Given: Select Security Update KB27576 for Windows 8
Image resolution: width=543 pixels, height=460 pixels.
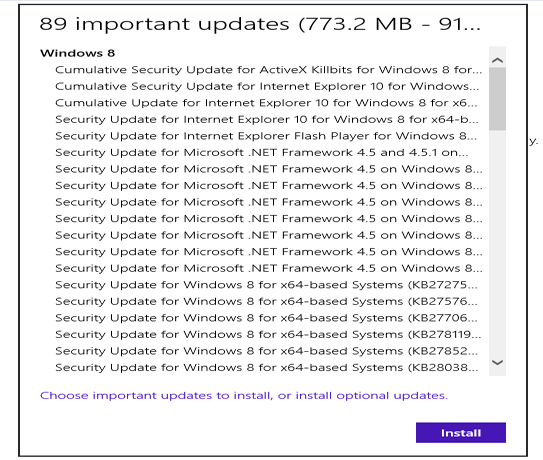Looking at the screenshot, I should click(x=266, y=302).
